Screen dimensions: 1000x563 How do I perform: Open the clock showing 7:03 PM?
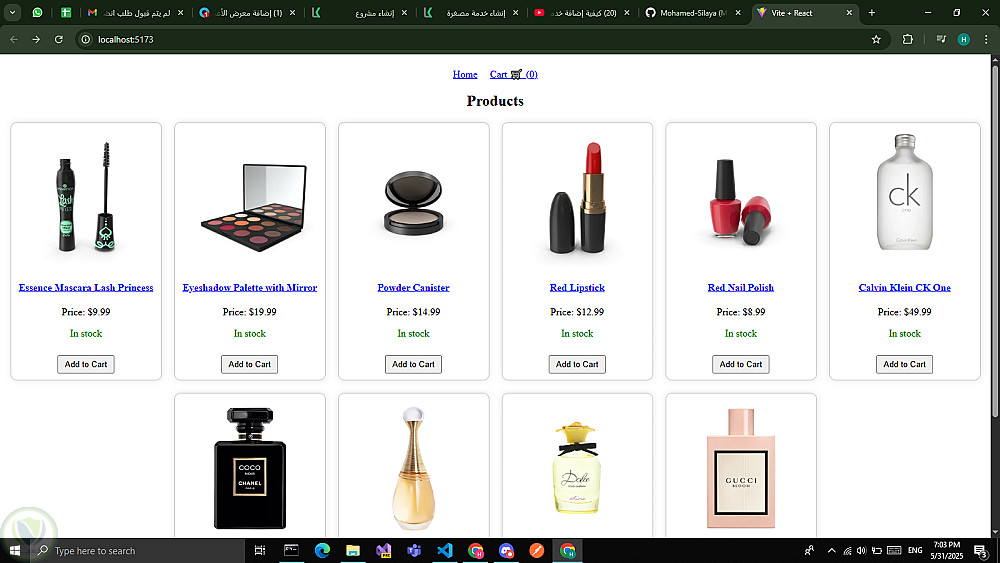(x=946, y=550)
